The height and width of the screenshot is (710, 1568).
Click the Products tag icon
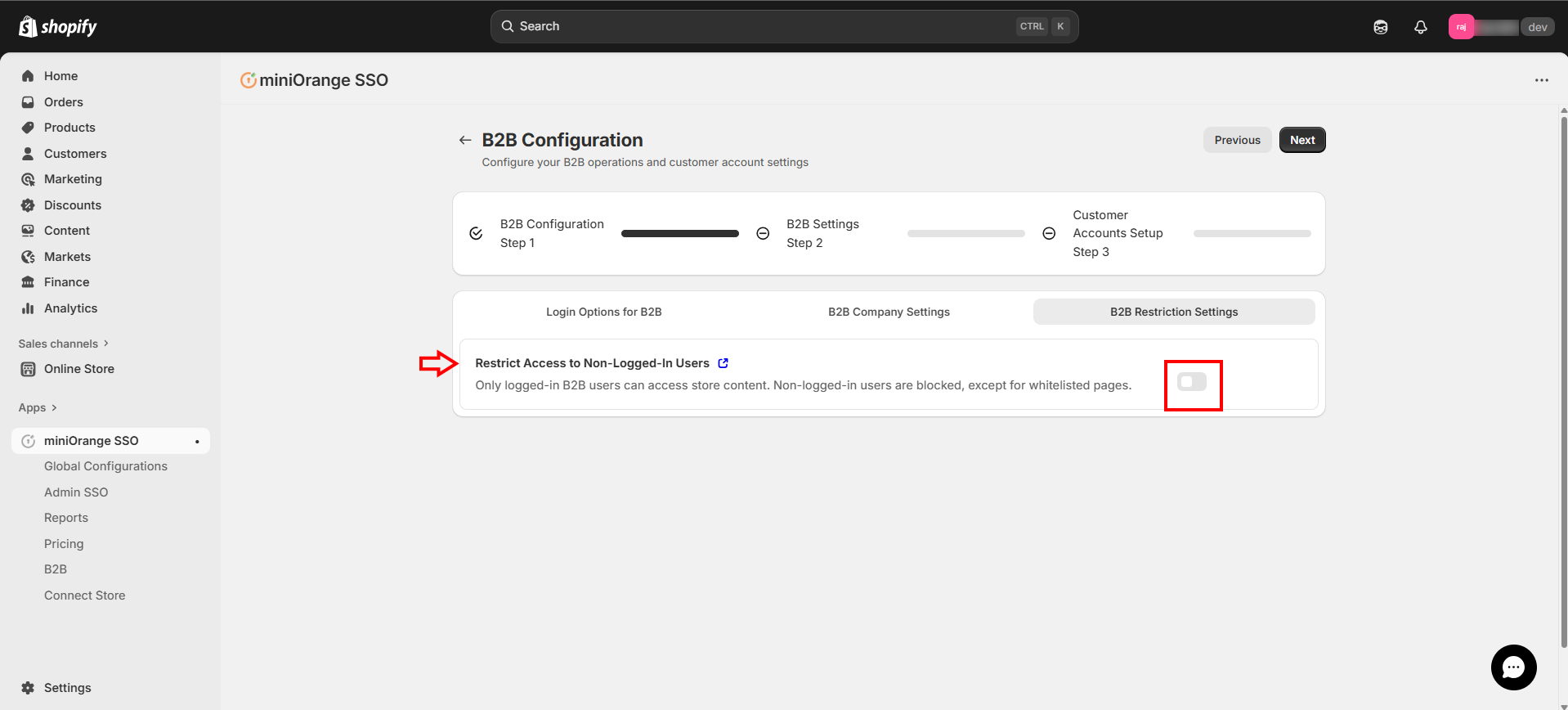[28, 128]
